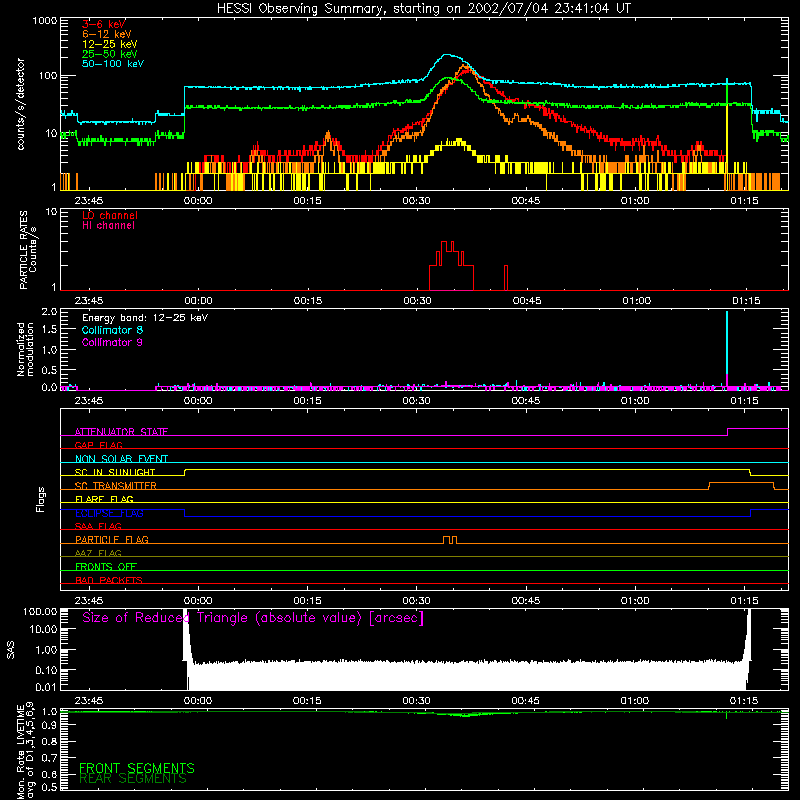This screenshot has width=800, height=800.
Task: Click the orange PARTICLE FLAG pulse near 00:34
Action: coord(450,540)
